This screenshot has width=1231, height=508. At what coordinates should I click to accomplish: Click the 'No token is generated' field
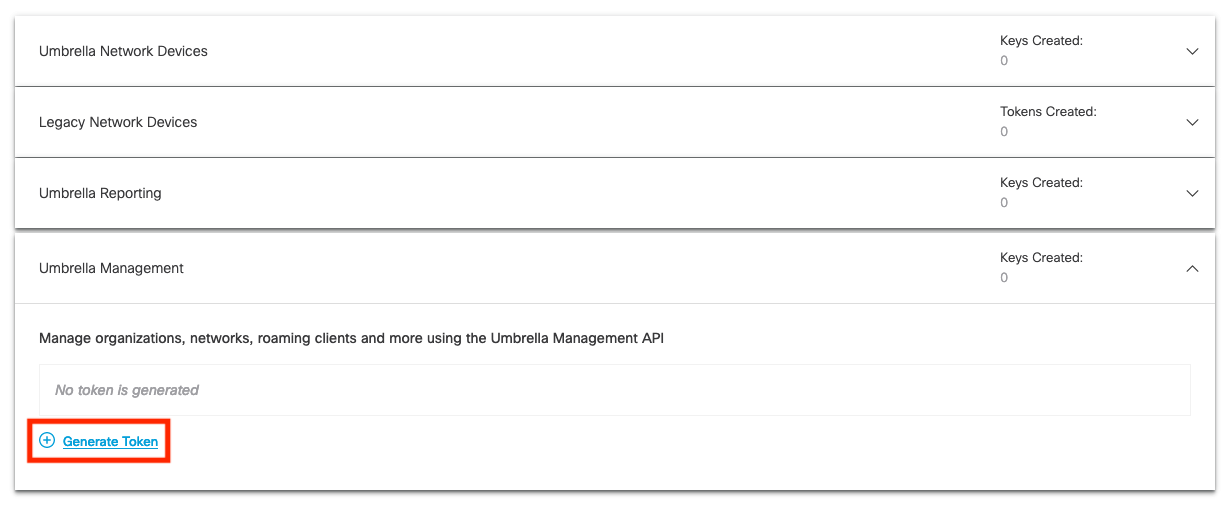pos(615,390)
